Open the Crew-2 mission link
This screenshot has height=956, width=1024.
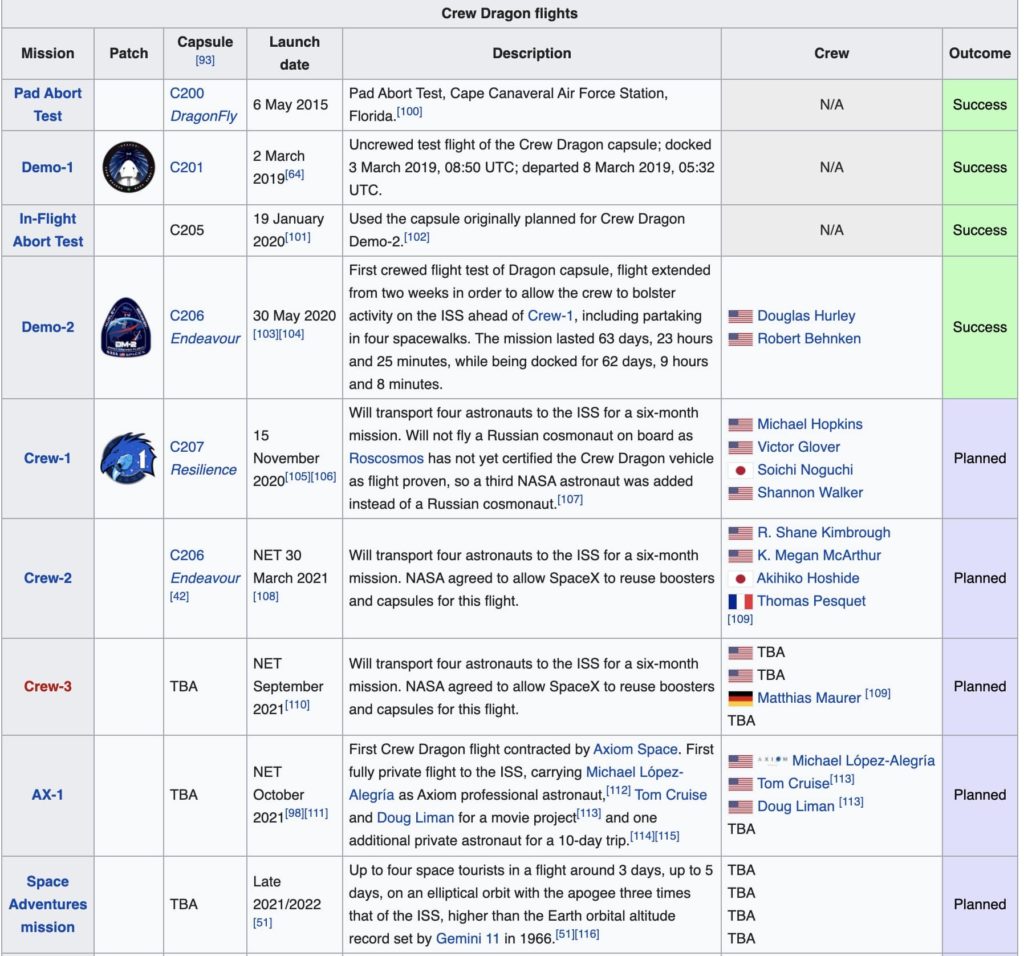[47, 577]
